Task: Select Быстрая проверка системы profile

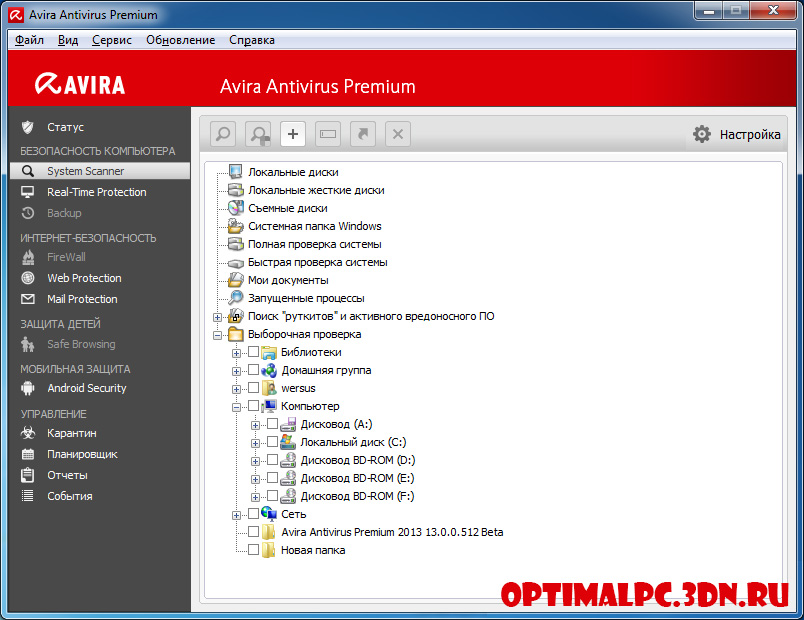Action: tap(318, 262)
